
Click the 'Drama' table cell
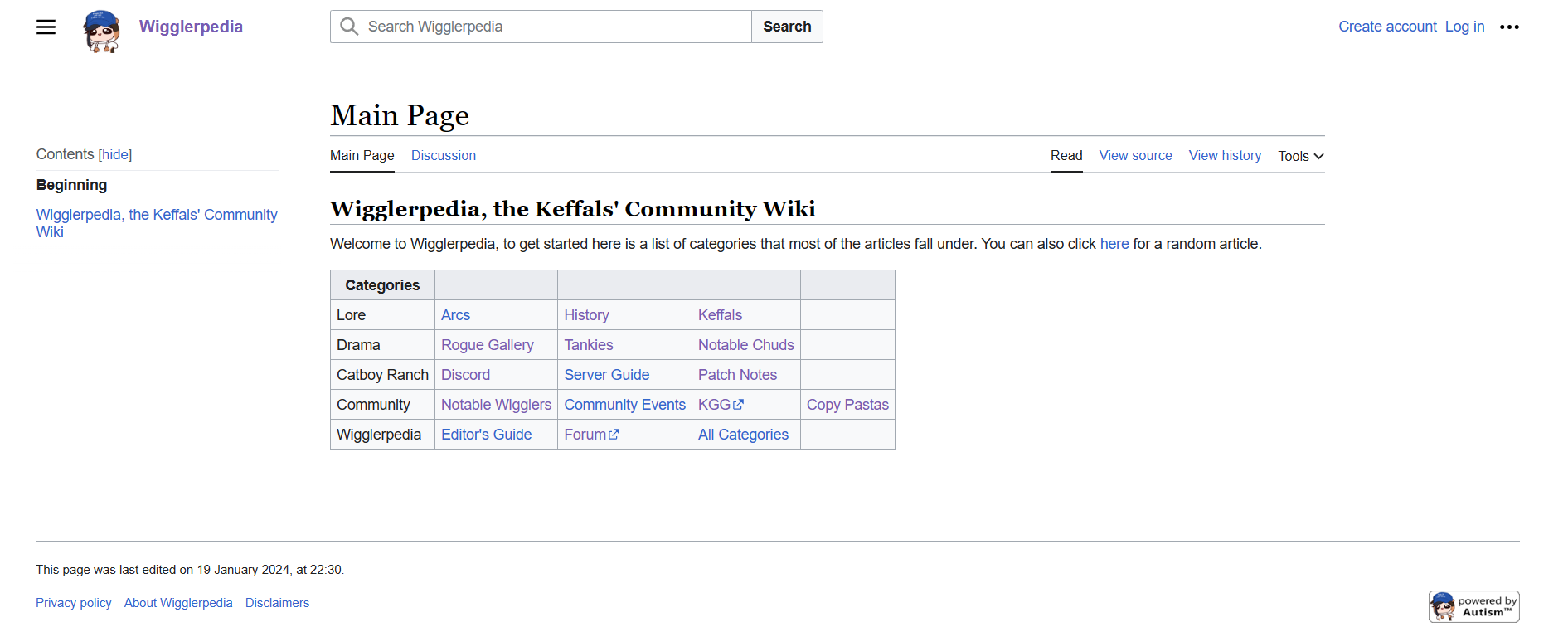coord(382,345)
